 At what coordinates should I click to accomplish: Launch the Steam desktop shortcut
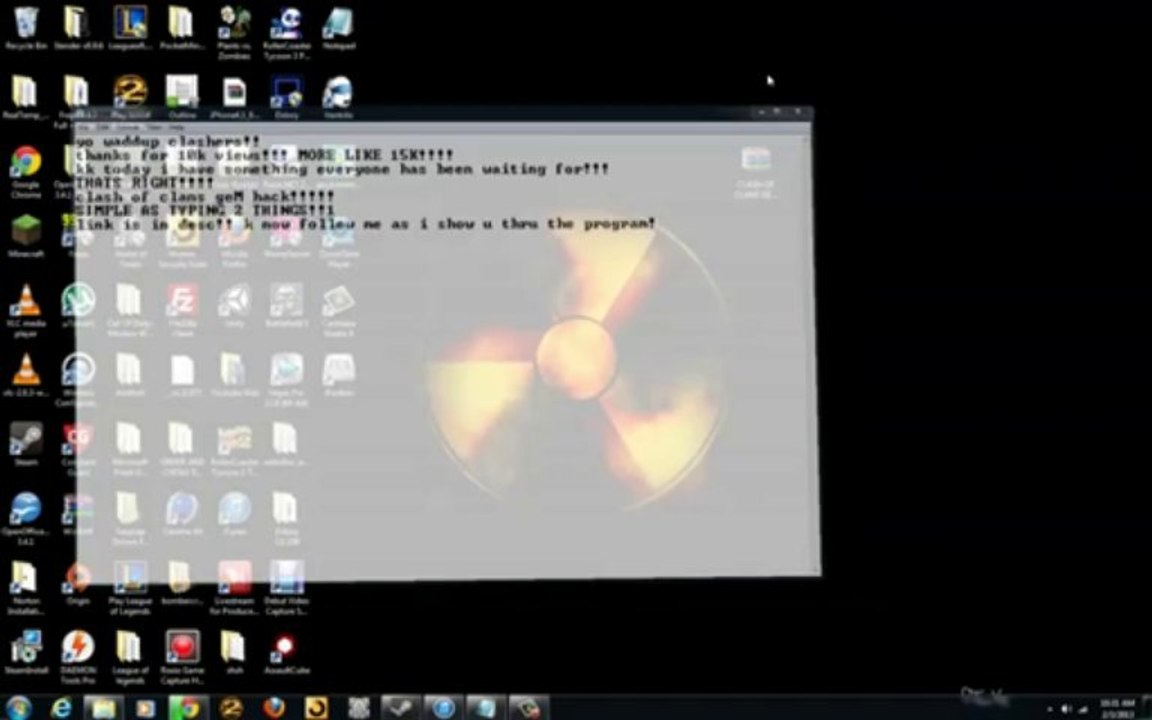[x=26, y=444]
